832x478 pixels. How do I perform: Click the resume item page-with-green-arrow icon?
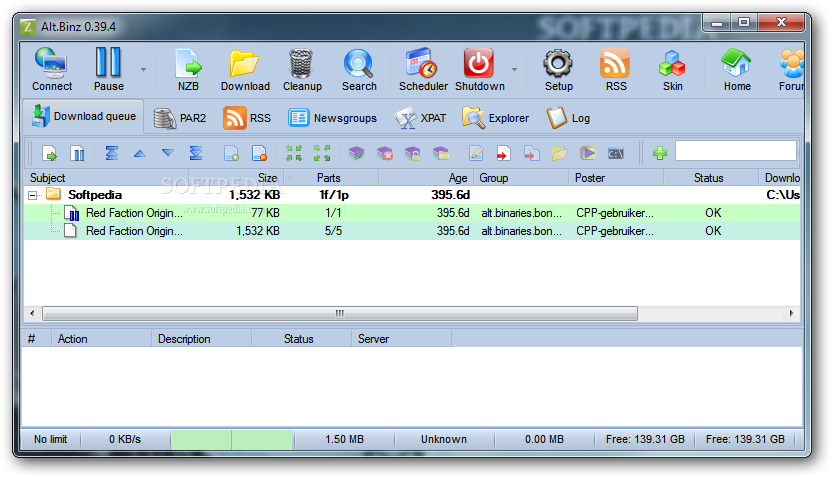click(x=49, y=153)
